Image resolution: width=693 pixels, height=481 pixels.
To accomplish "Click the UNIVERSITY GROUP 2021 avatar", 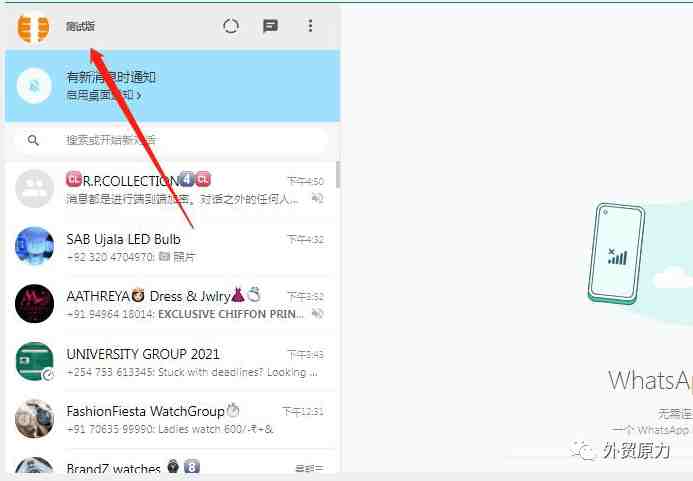I will (x=34, y=362).
